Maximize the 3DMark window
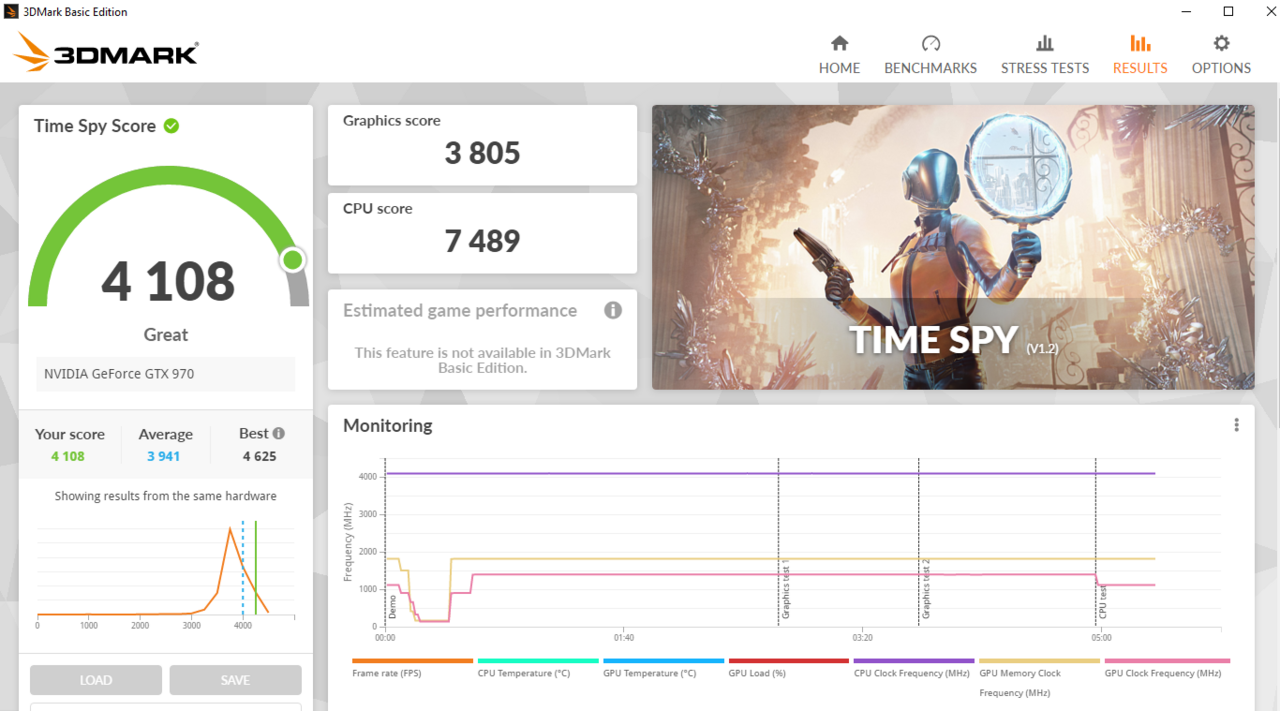The width and height of the screenshot is (1280, 711). pyautogui.click(x=1229, y=12)
